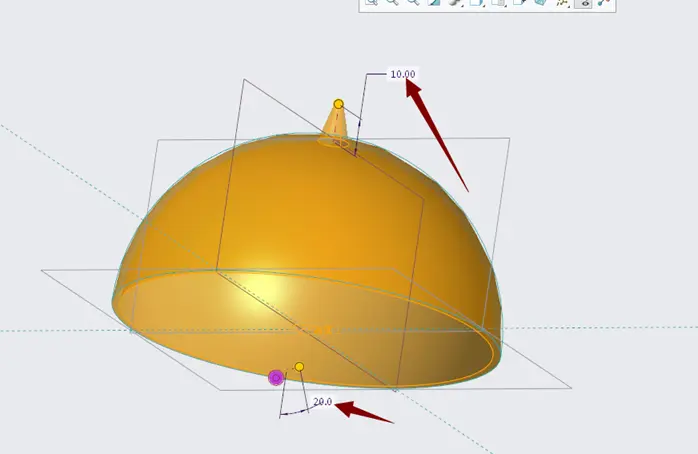The height and width of the screenshot is (454, 698).
Task: Select the 20.0 angle dimension value
Action: coord(323,402)
